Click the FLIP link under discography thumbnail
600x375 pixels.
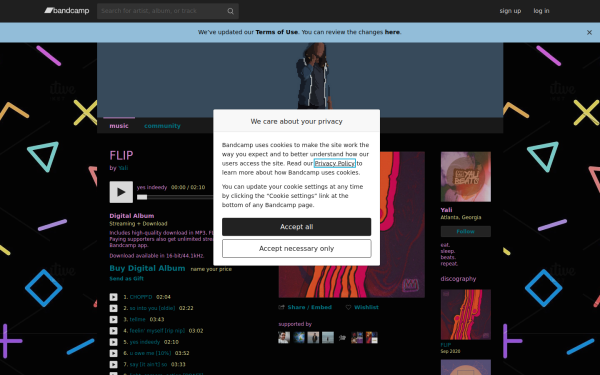pyautogui.click(x=446, y=345)
